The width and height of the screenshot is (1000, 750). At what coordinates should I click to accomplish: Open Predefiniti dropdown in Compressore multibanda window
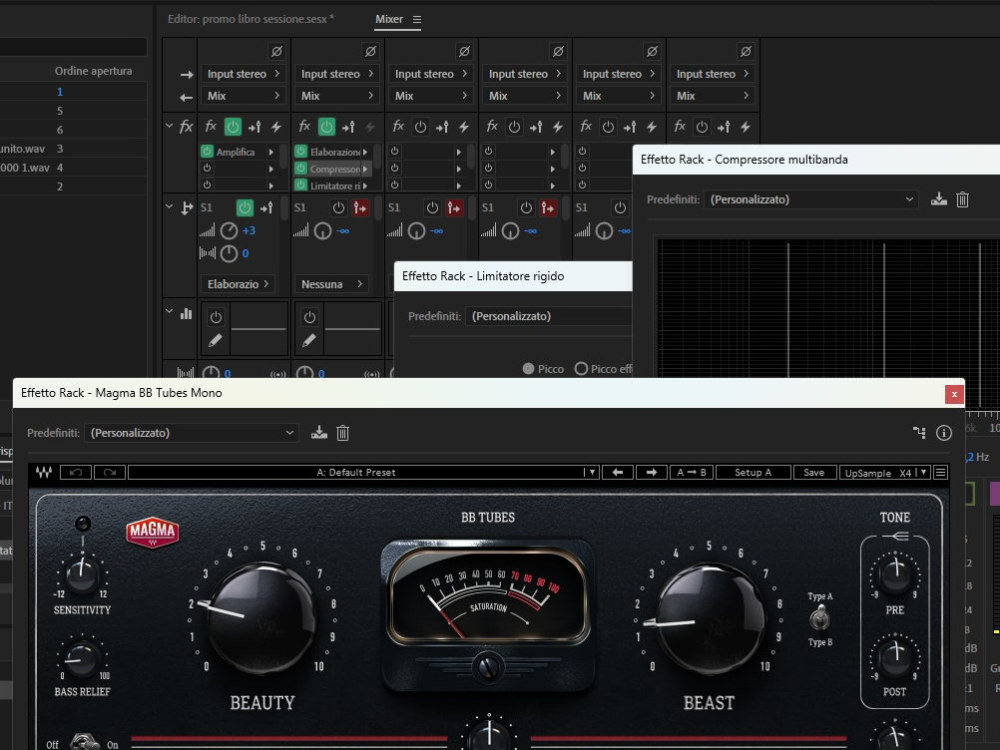click(x=811, y=200)
